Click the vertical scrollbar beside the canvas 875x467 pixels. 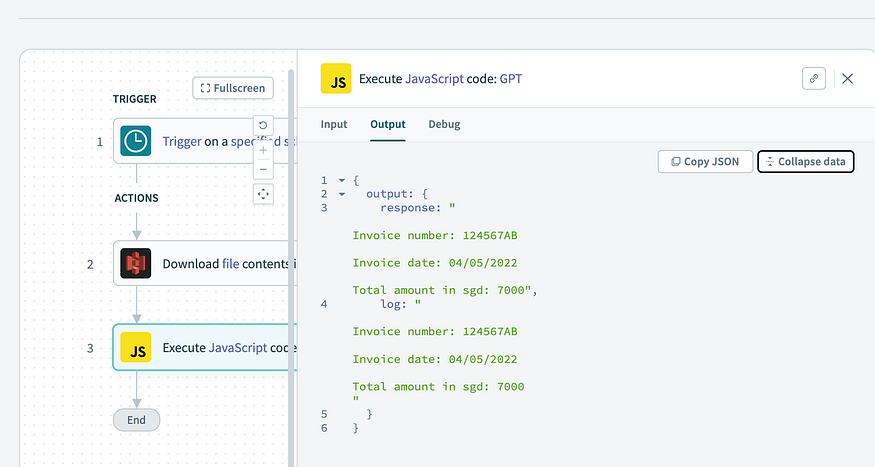pyautogui.click(x=291, y=268)
